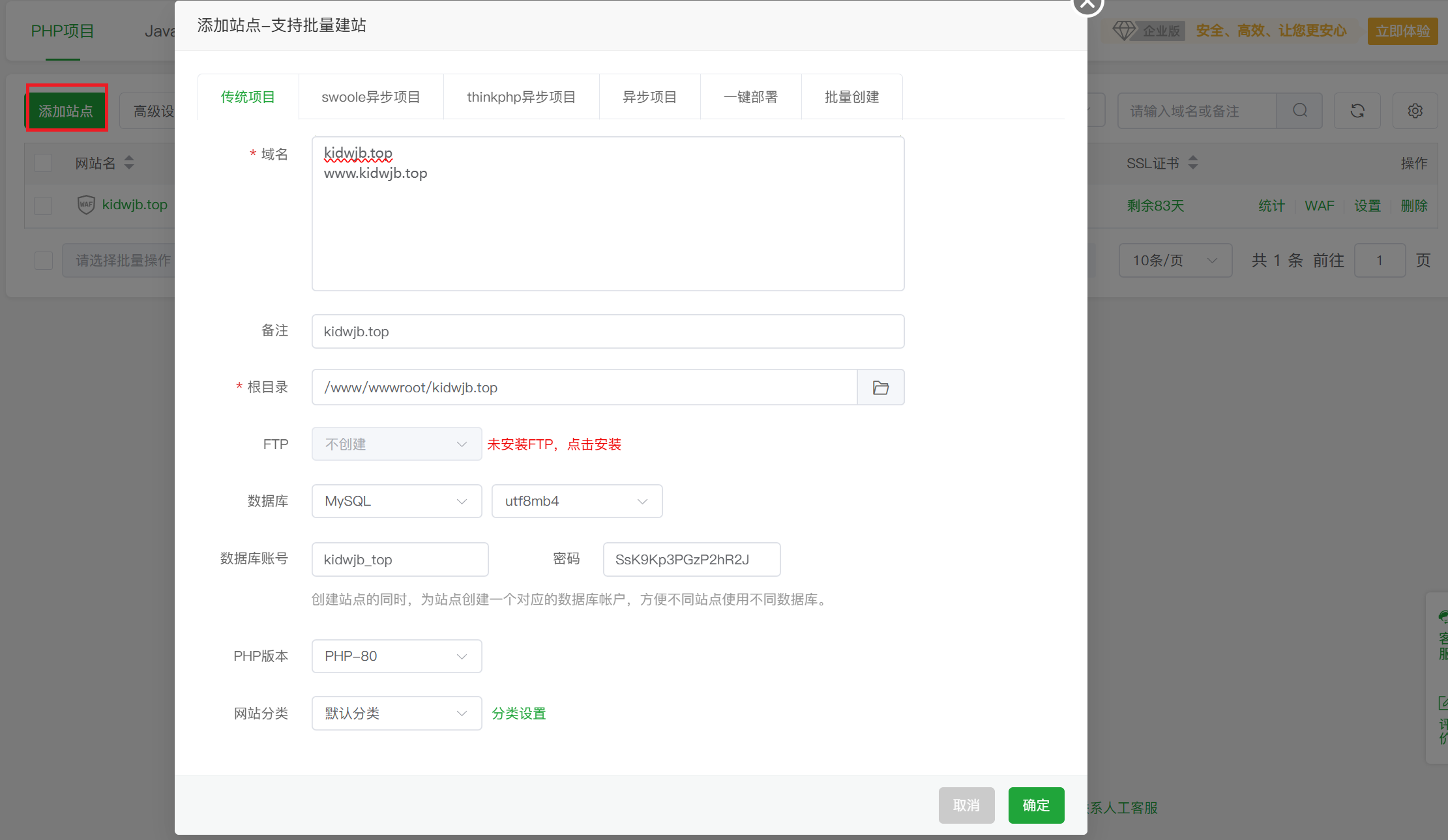Image resolution: width=1448 pixels, height=840 pixels.
Task: Check the kidwjb.top row checkbox
Action: (x=43, y=205)
